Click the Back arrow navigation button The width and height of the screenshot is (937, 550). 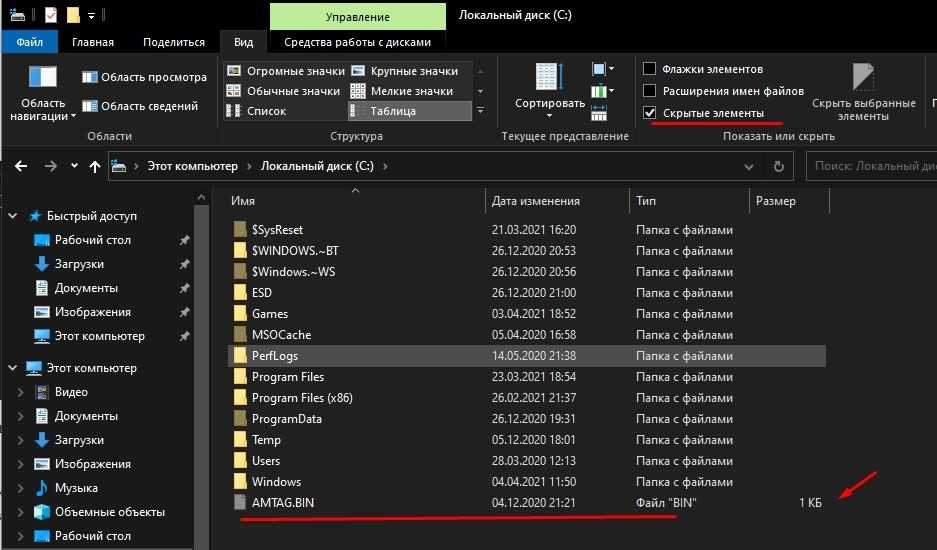pos(22,166)
